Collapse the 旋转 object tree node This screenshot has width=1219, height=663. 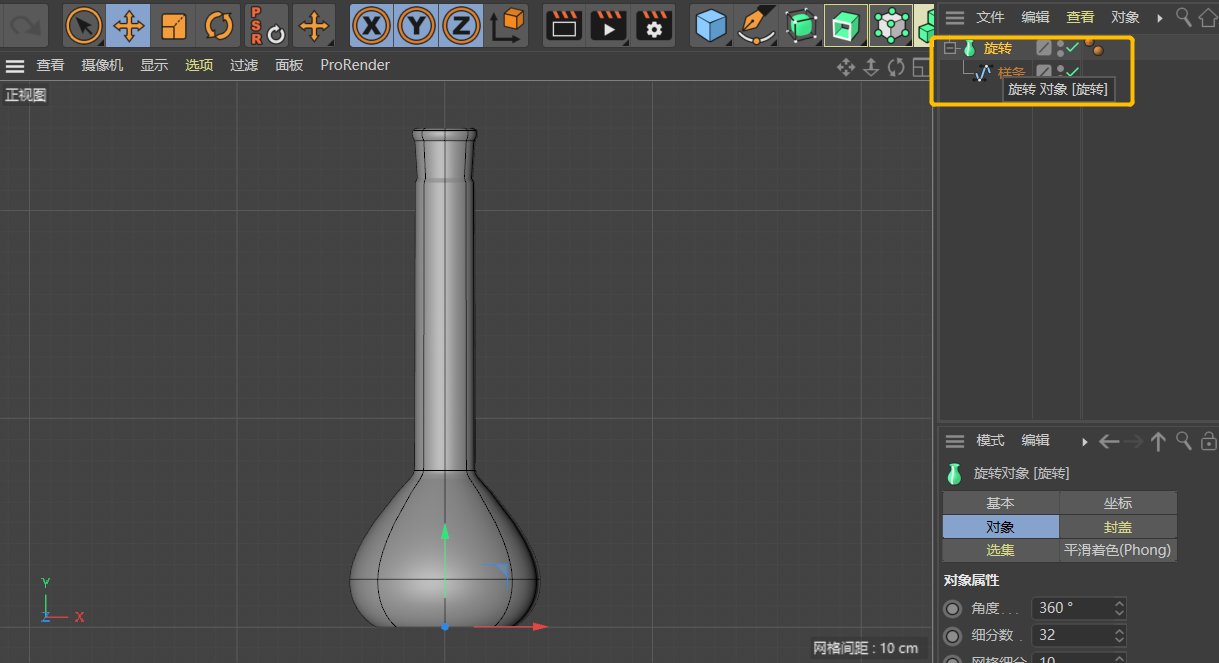(950, 48)
